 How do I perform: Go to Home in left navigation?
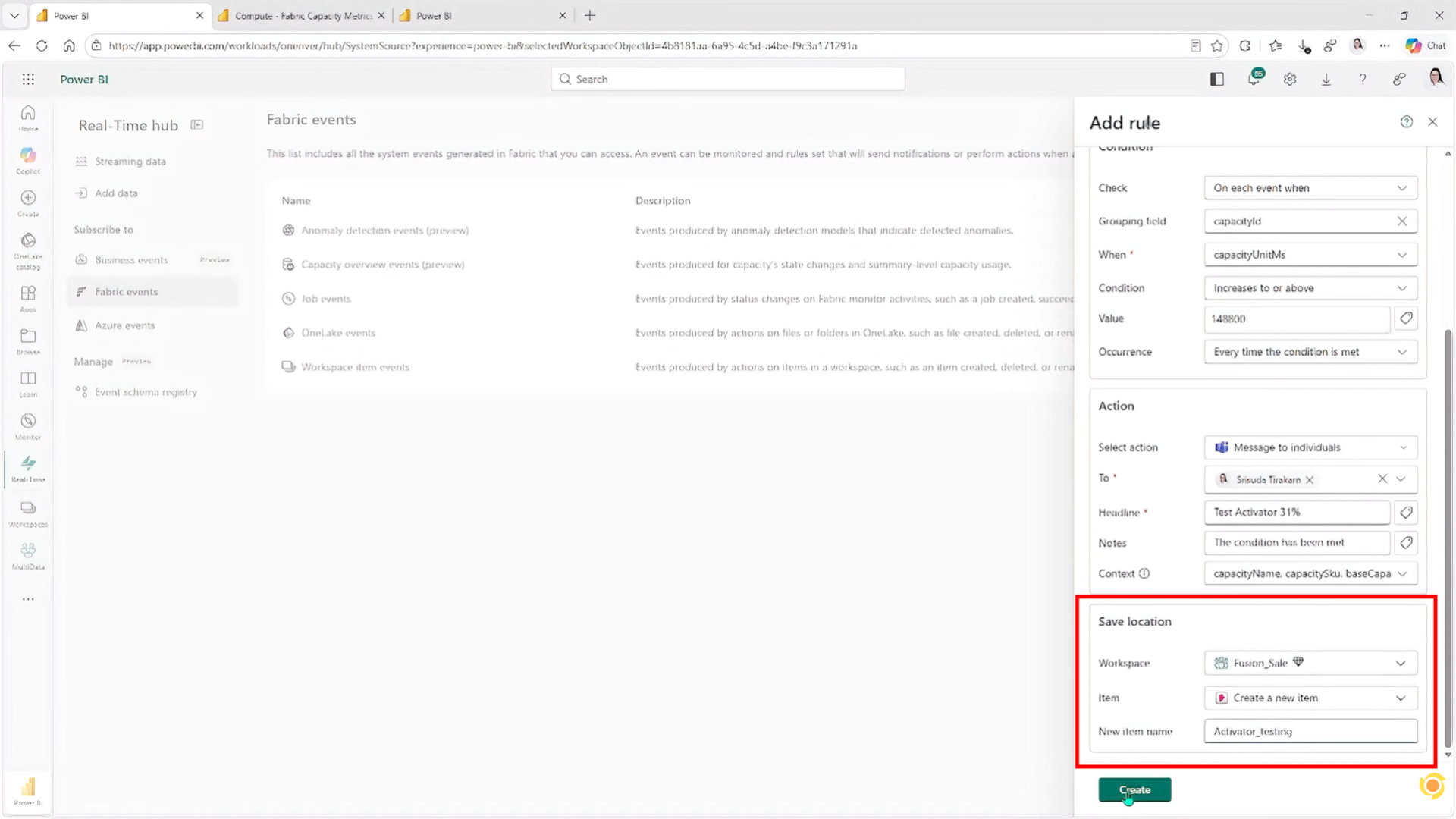pyautogui.click(x=28, y=118)
